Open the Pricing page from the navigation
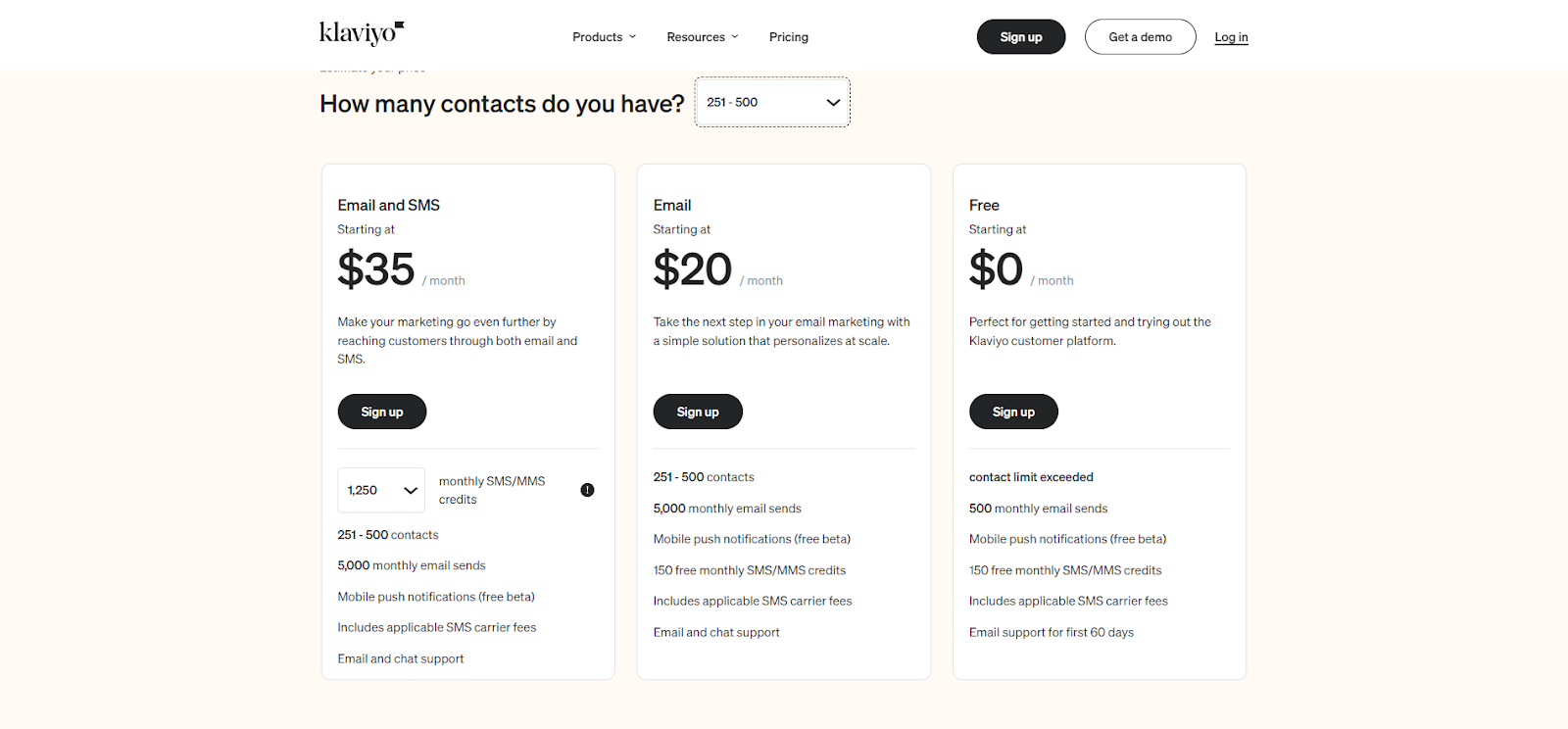The image size is (1568, 729). click(x=789, y=37)
